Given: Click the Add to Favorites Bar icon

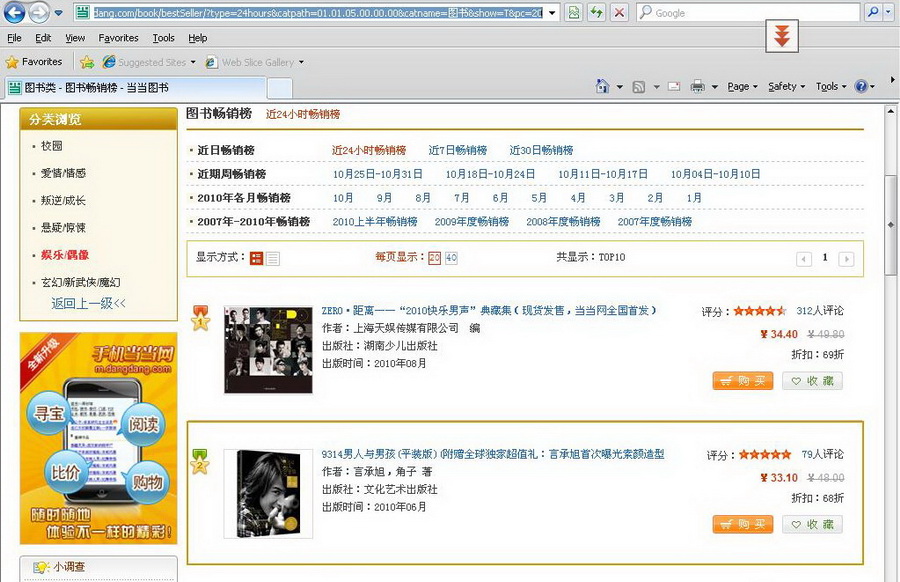Looking at the screenshot, I should 87,62.
